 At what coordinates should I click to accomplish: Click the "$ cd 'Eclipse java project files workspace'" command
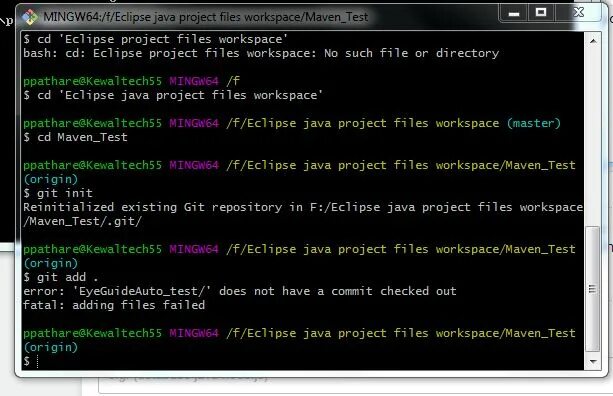click(x=173, y=95)
